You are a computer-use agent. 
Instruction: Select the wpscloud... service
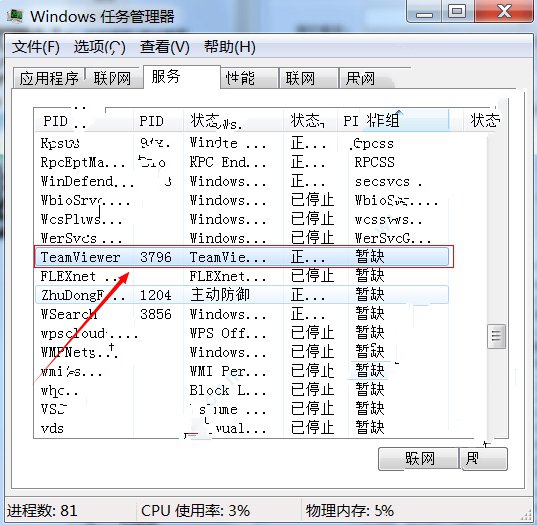89,334
